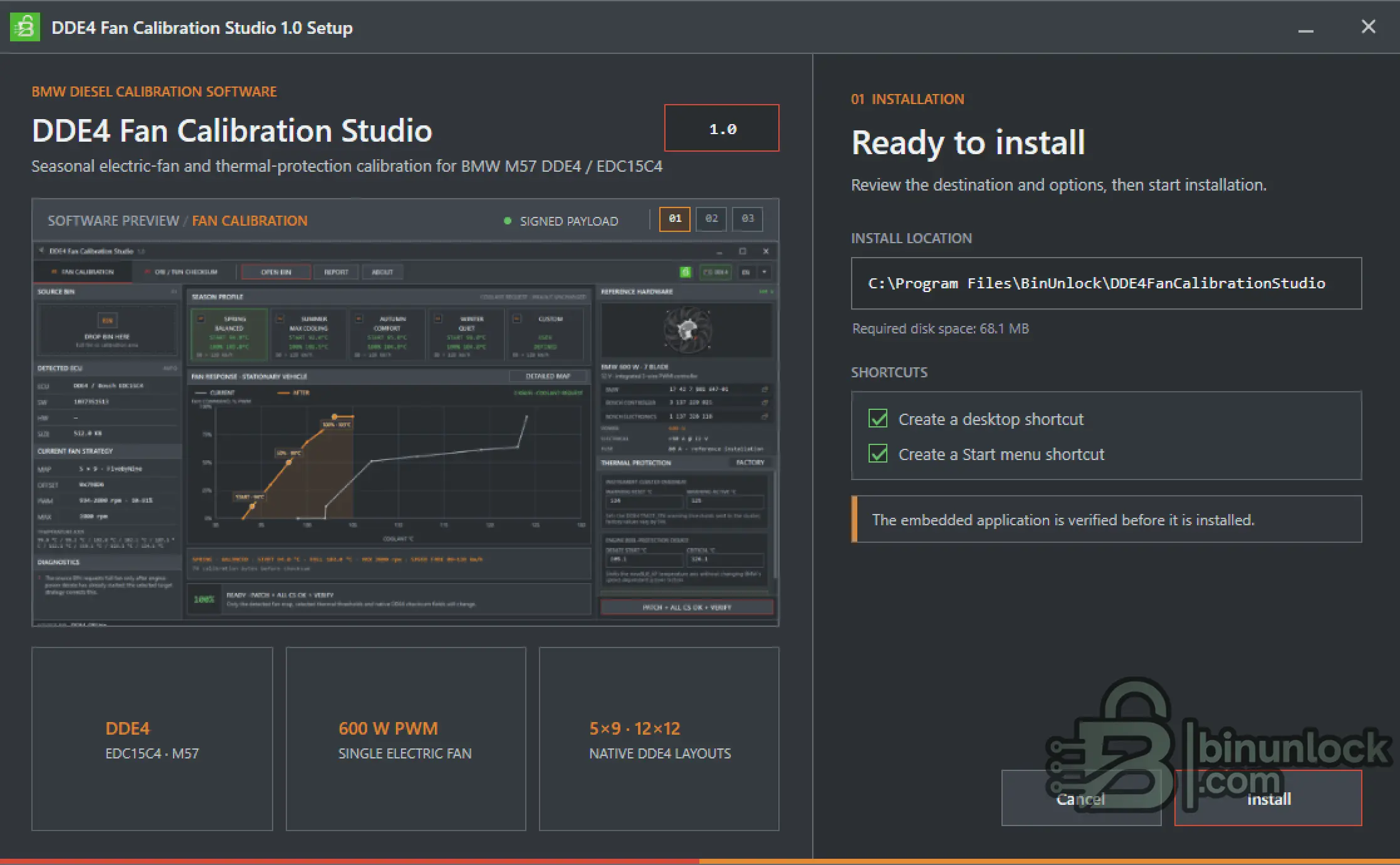Image resolution: width=1400 pixels, height=865 pixels.
Task: Cancel the installation
Action: (1081, 798)
